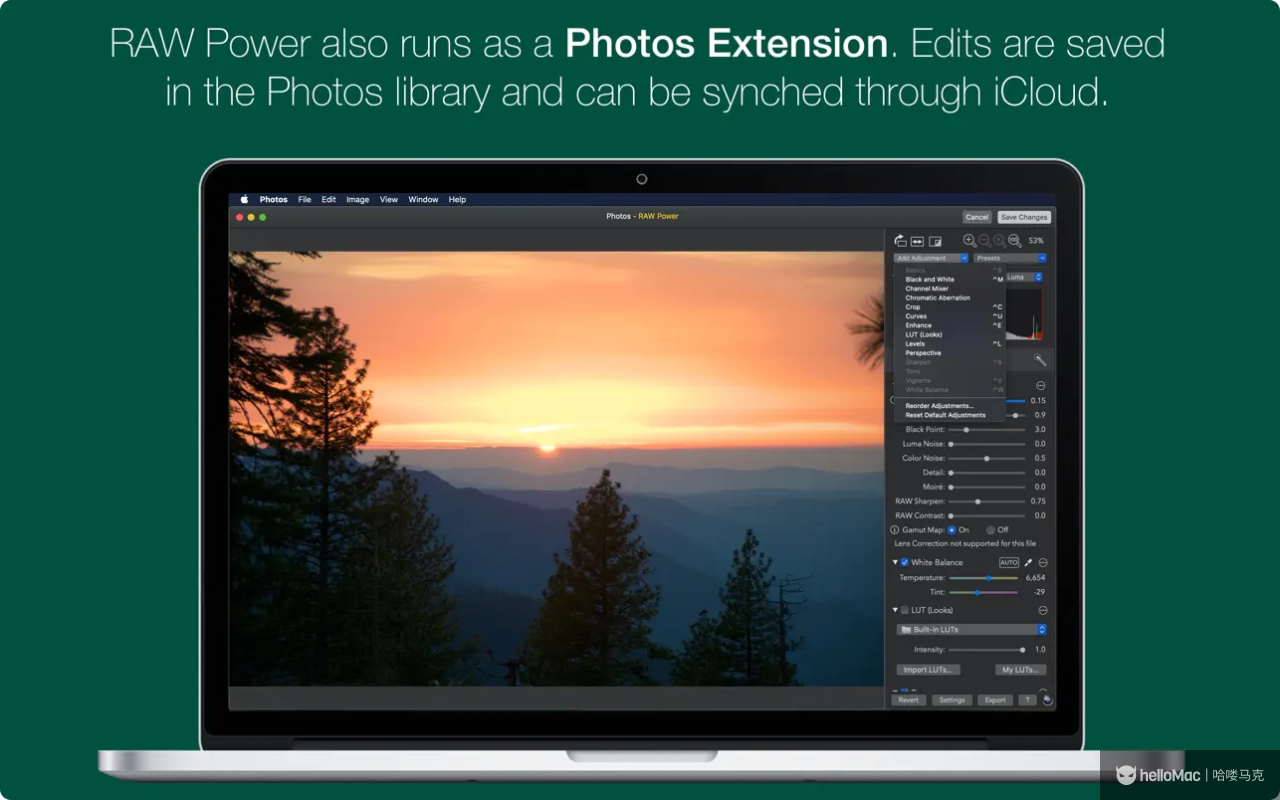
Task: Choose Levels from adjustment list
Action: point(950,344)
